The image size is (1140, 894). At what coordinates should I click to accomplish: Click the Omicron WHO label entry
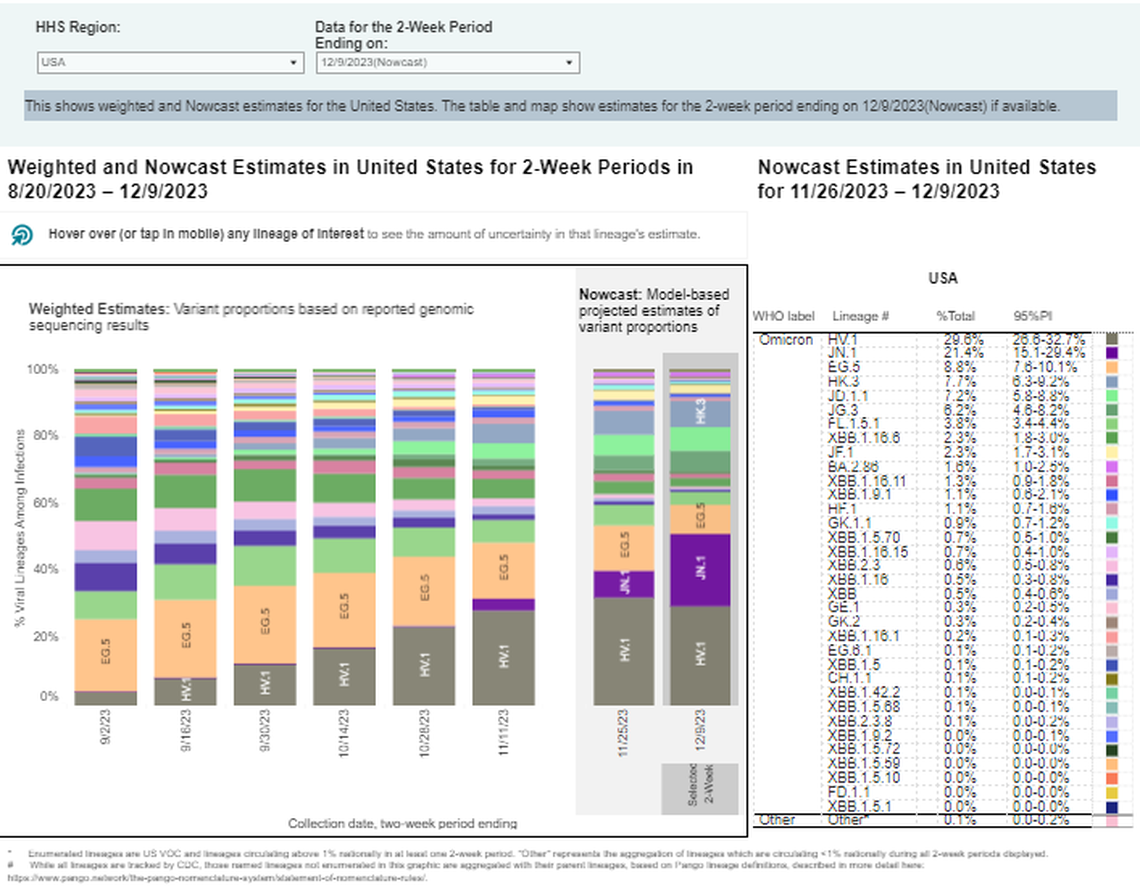[786, 340]
